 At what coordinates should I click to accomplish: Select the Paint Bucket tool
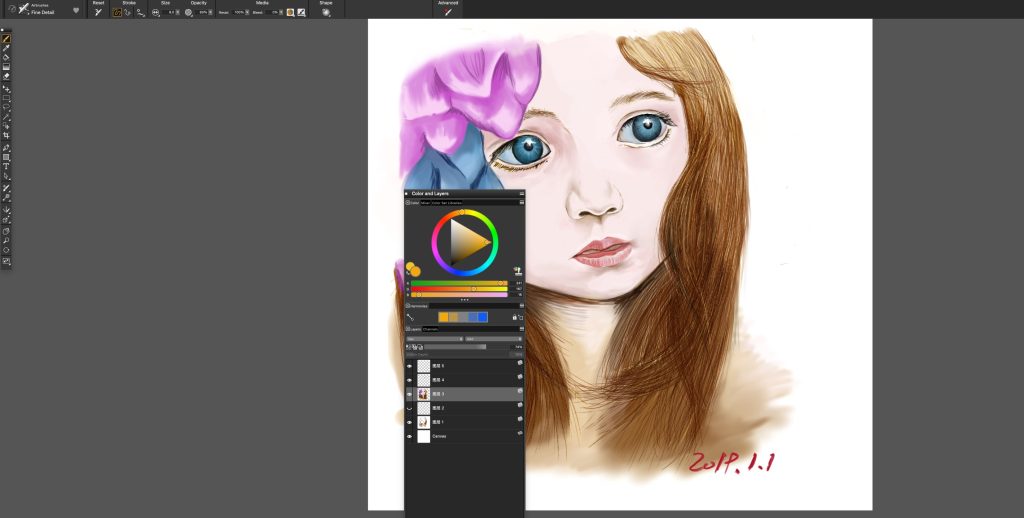tap(6, 57)
